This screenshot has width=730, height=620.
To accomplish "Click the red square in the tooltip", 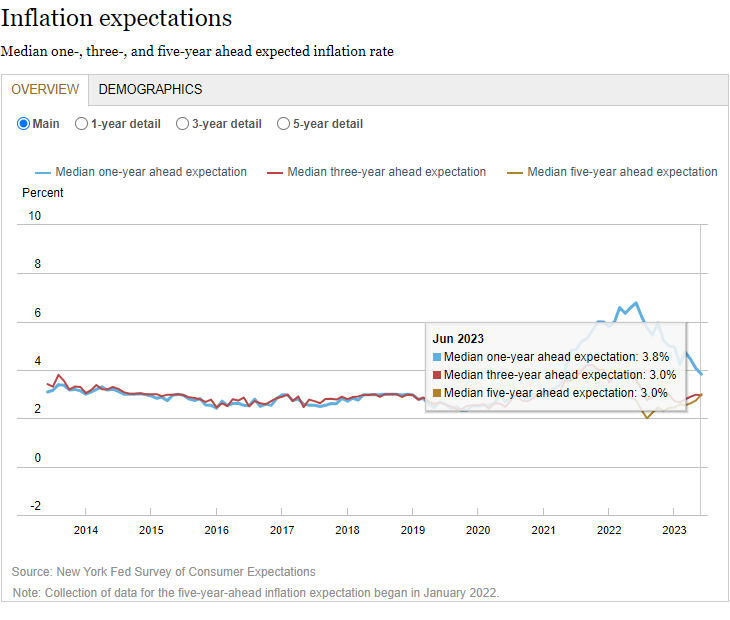I will [437, 375].
